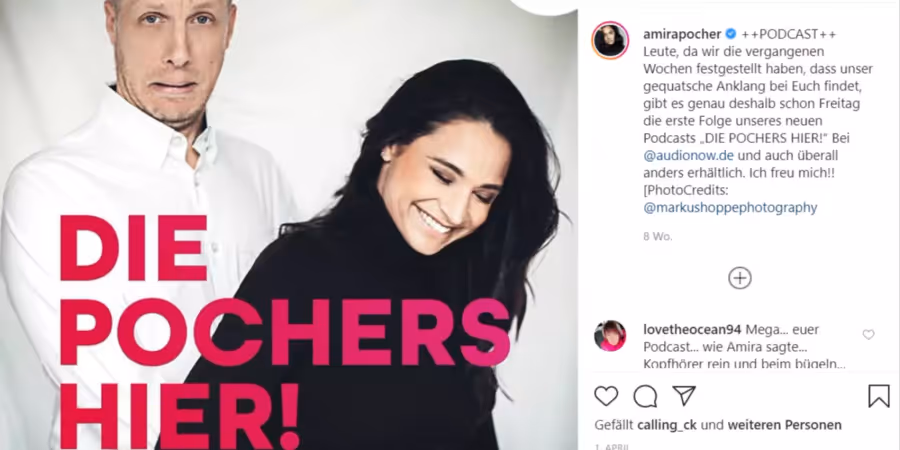Like lovetheocean94's comment with the small heart
The height and width of the screenshot is (450, 900).
click(x=868, y=335)
